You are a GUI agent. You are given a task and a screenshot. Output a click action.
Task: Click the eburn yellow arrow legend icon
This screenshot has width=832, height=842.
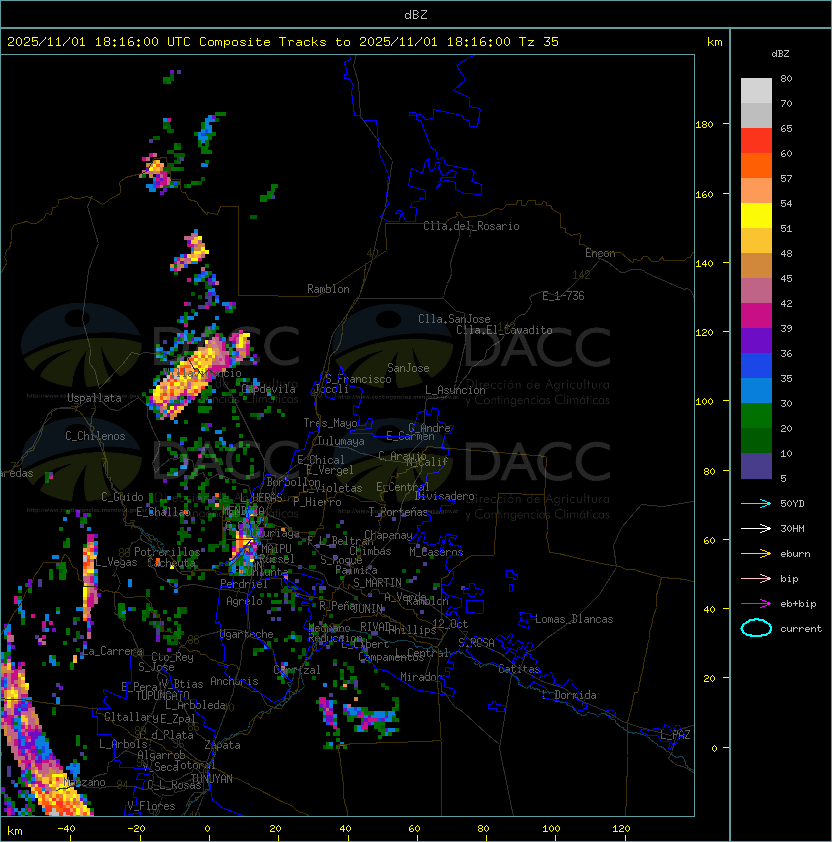click(756, 554)
